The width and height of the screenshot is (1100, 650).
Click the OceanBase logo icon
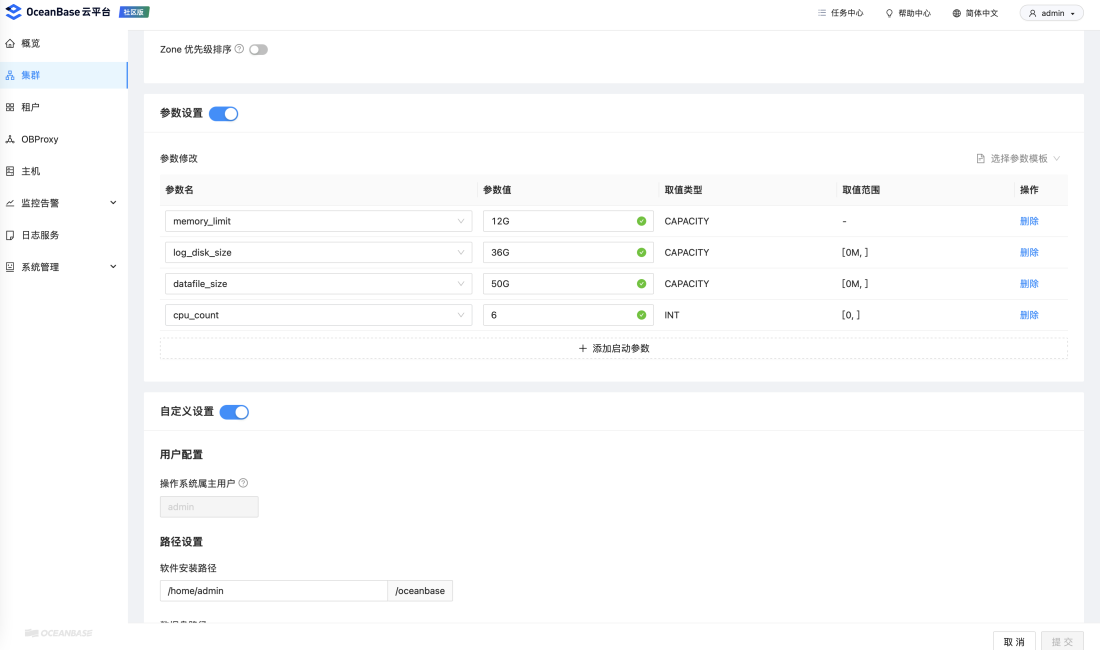(x=13, y=12)
